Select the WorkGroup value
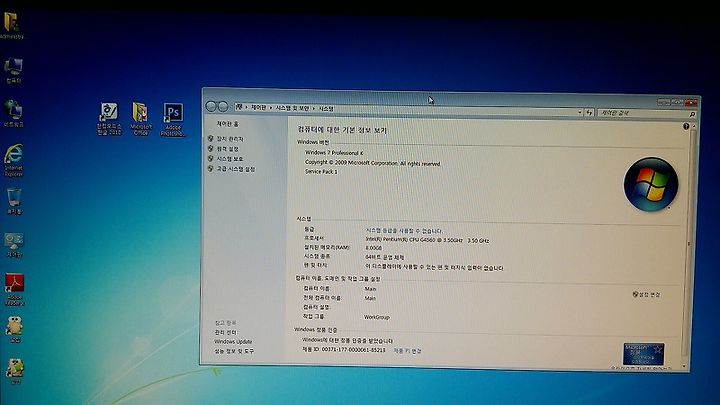The height and width of the screenshot is (405, 720). (377, 317)
